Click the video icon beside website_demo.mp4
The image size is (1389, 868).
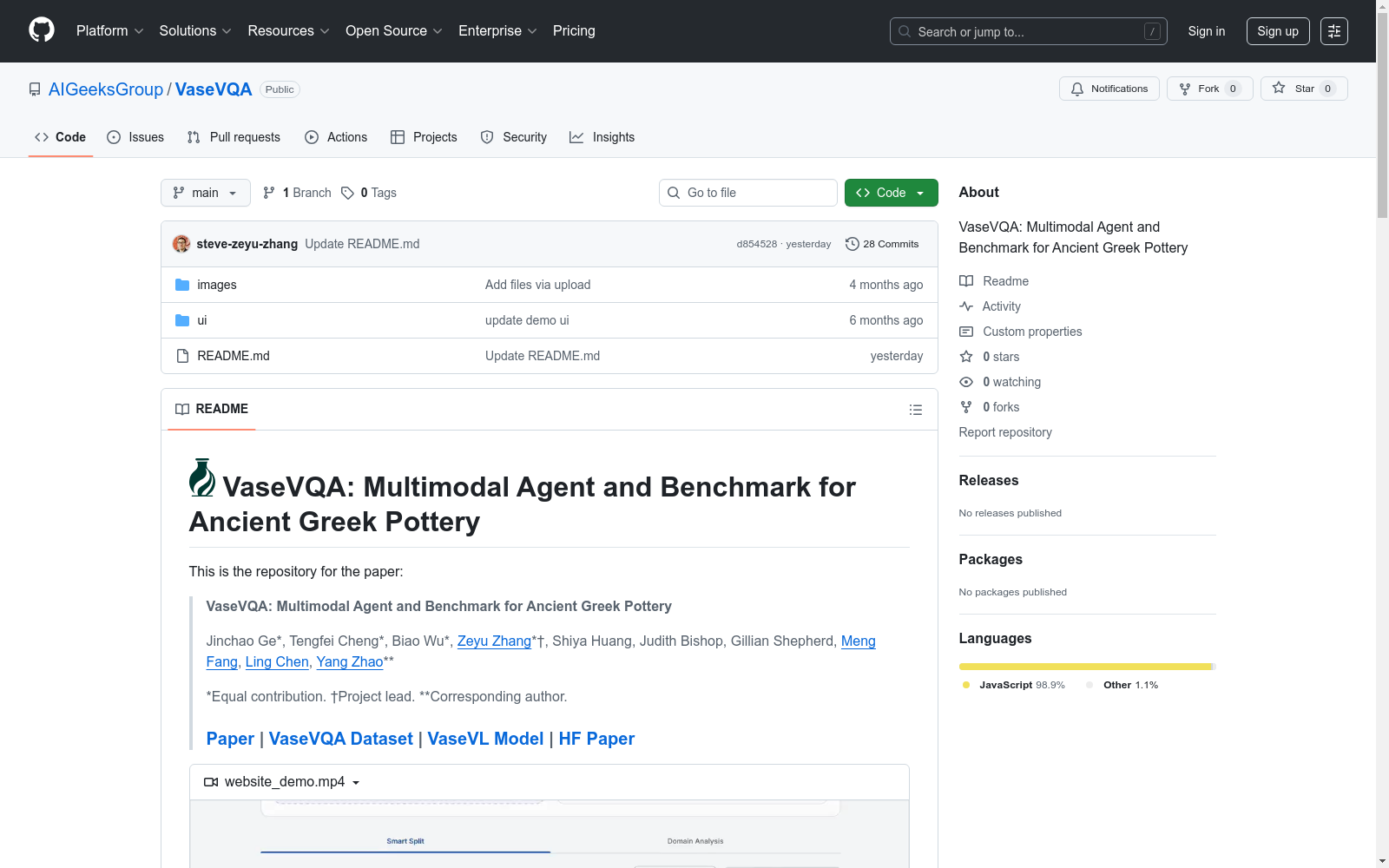211,782
